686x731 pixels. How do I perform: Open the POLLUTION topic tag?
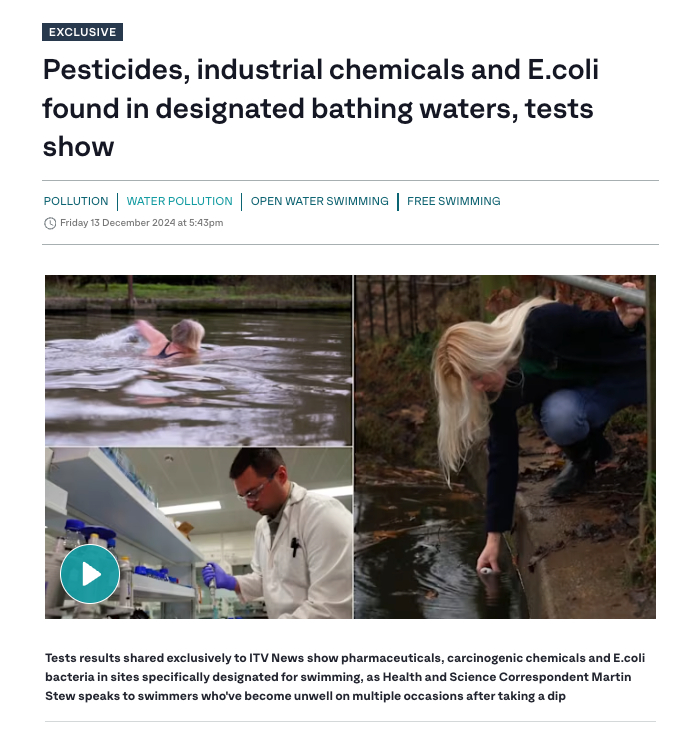pyautogui.click(x=76, y=201)
